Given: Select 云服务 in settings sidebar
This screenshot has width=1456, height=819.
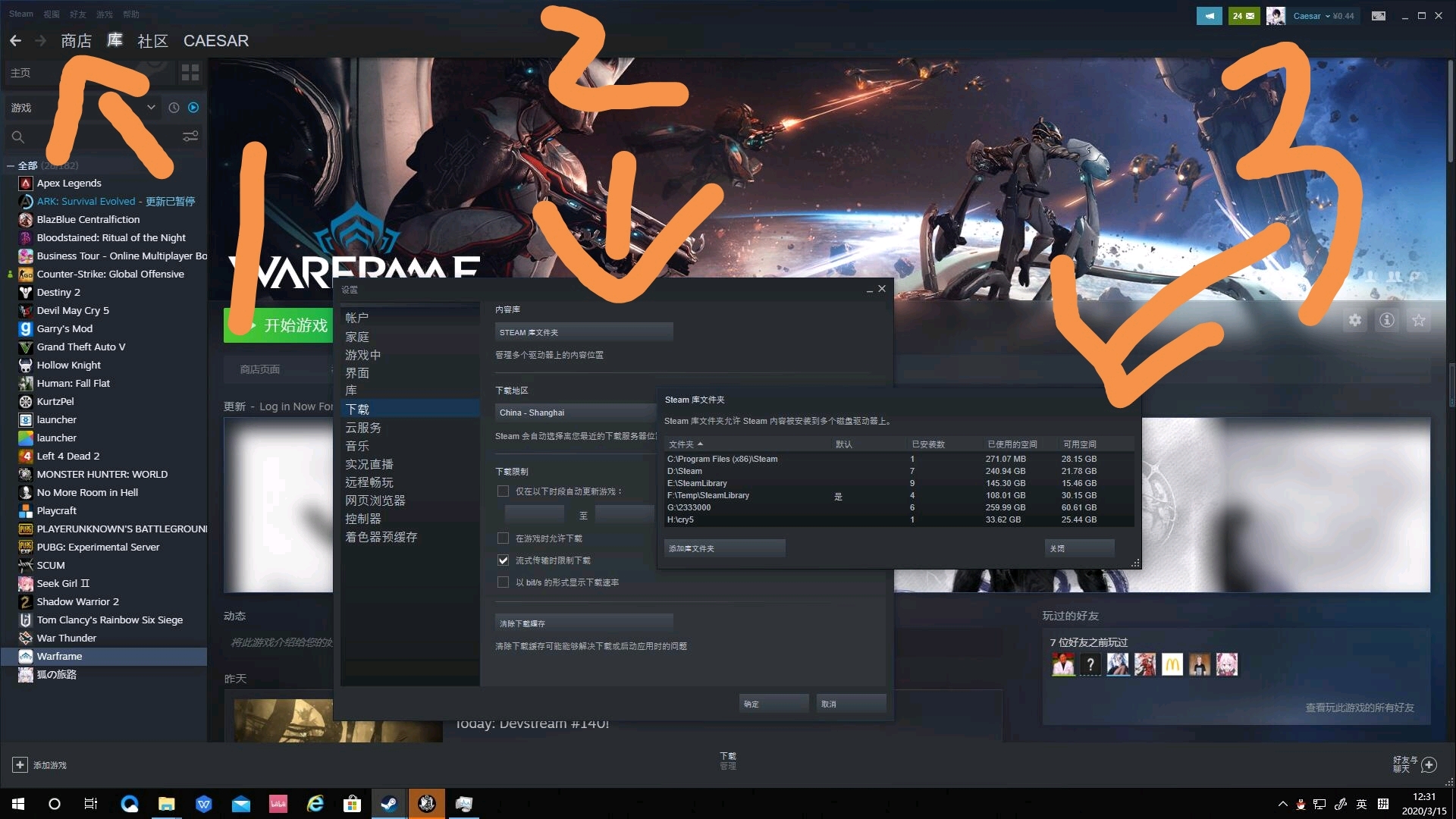Looking at the screenshot, I should pos(363,428).
